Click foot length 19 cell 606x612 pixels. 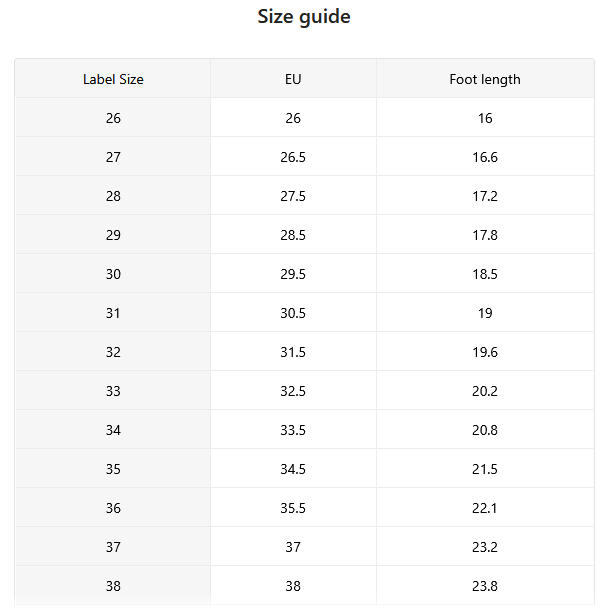(485, 313)
